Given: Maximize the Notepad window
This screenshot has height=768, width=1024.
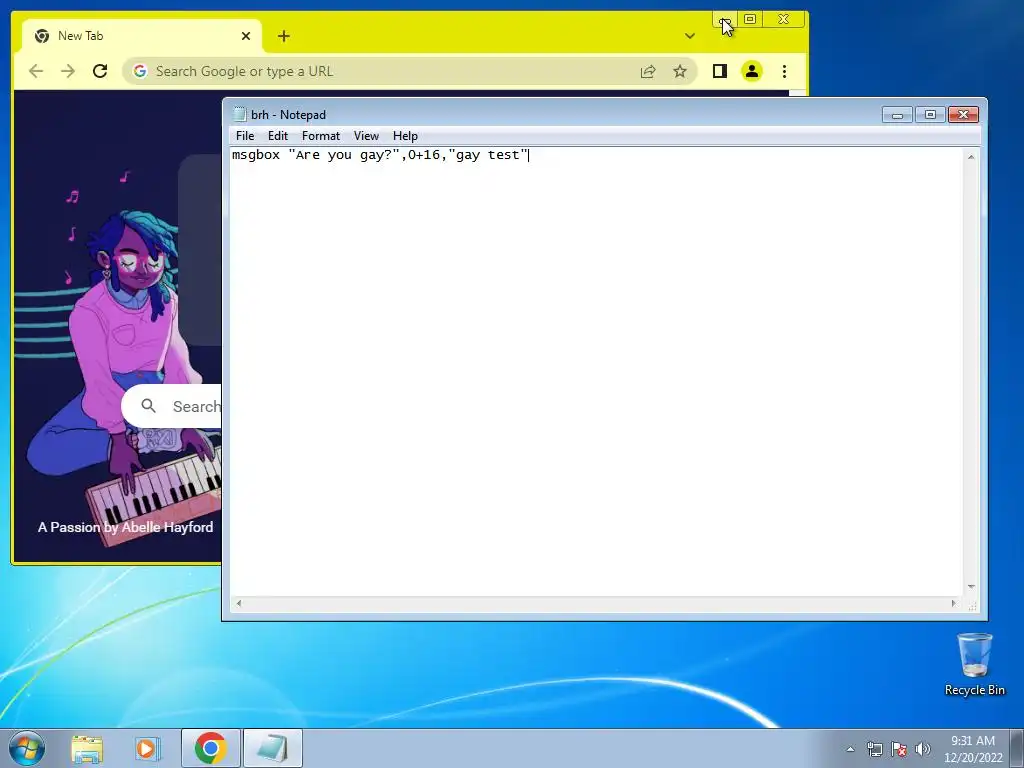Looking at the screenshot, I should coord(930,115).
